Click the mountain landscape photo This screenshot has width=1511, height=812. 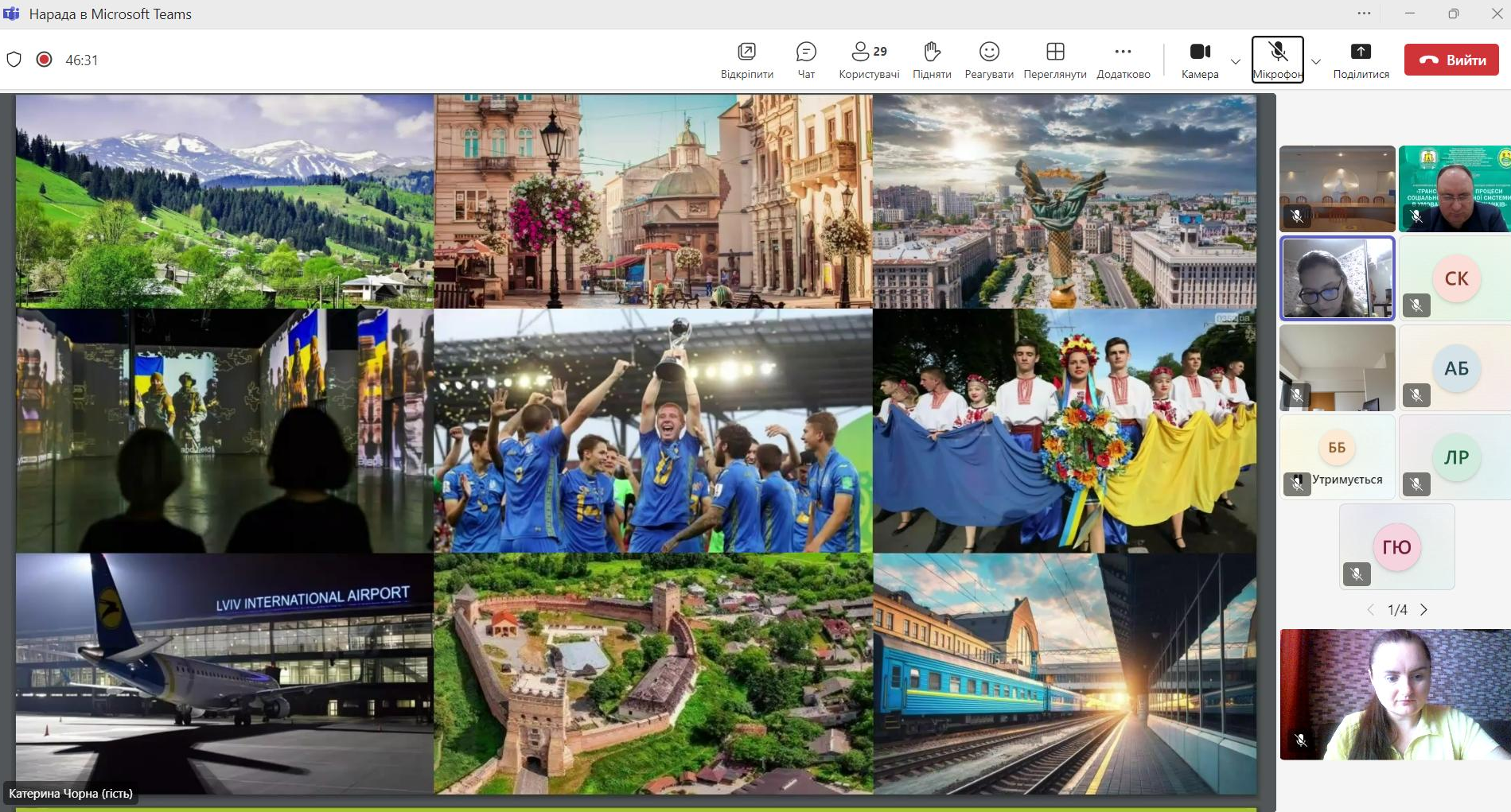pyautogui.click(x=225, y=201)
